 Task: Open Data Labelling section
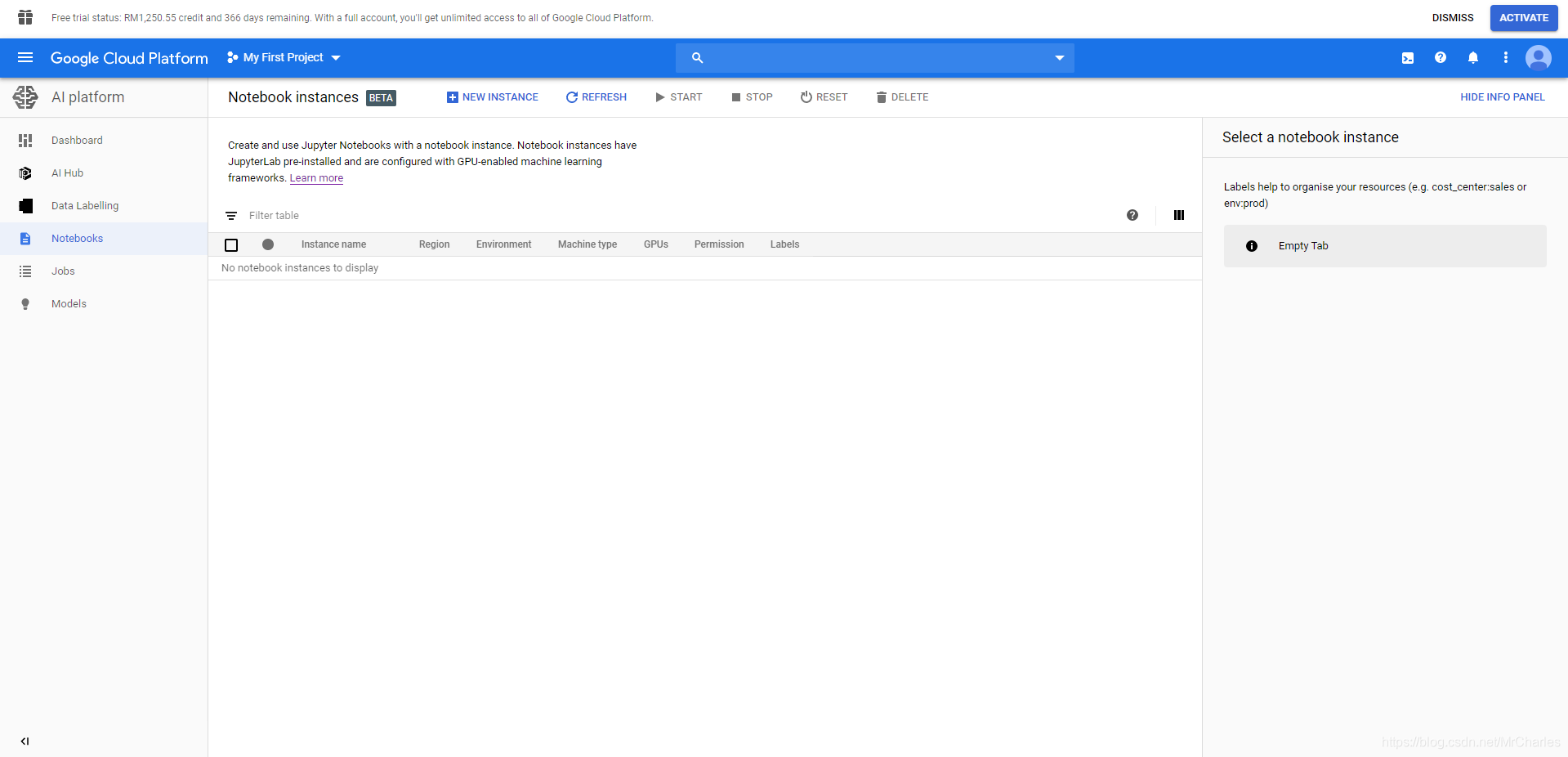(85, 206)
